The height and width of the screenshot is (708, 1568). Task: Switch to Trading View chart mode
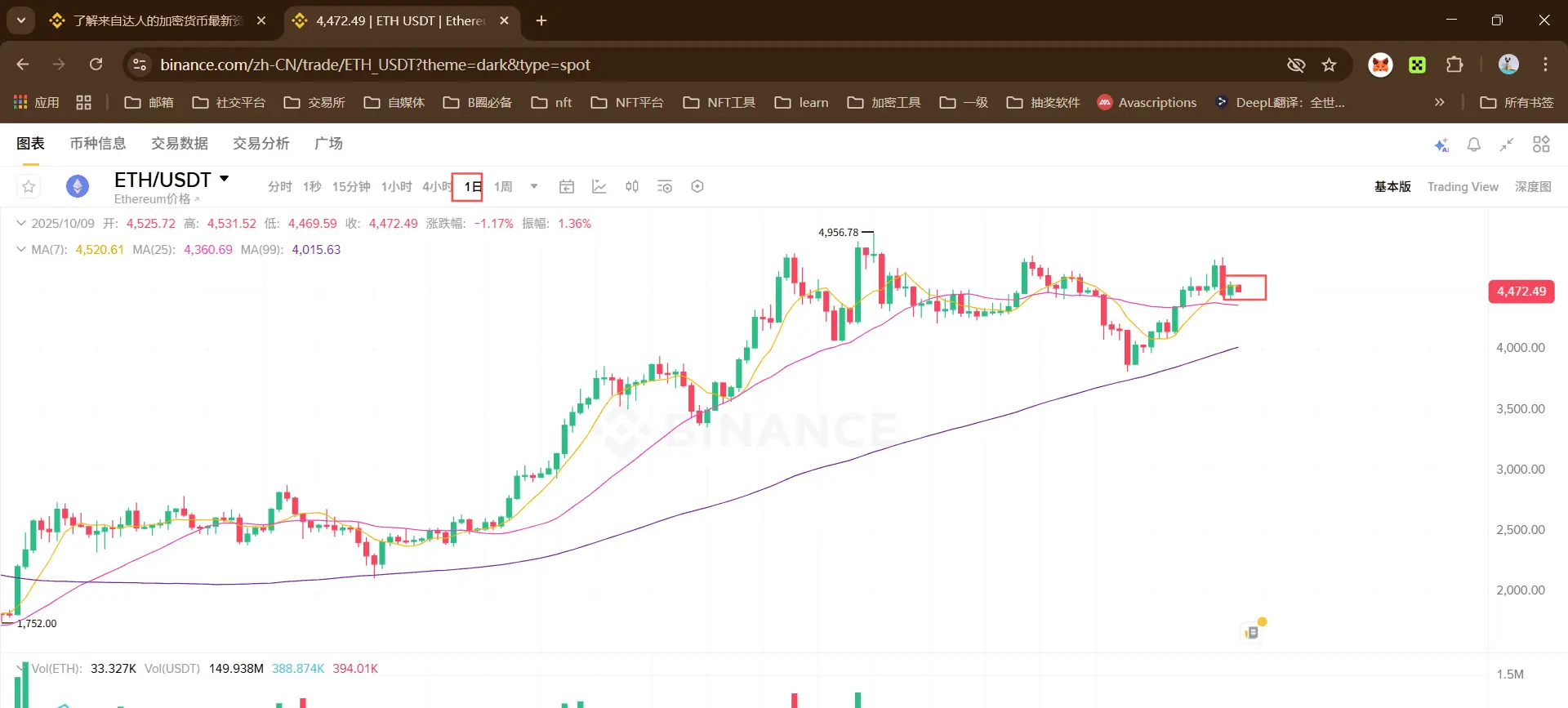(x=1463, y=187)
